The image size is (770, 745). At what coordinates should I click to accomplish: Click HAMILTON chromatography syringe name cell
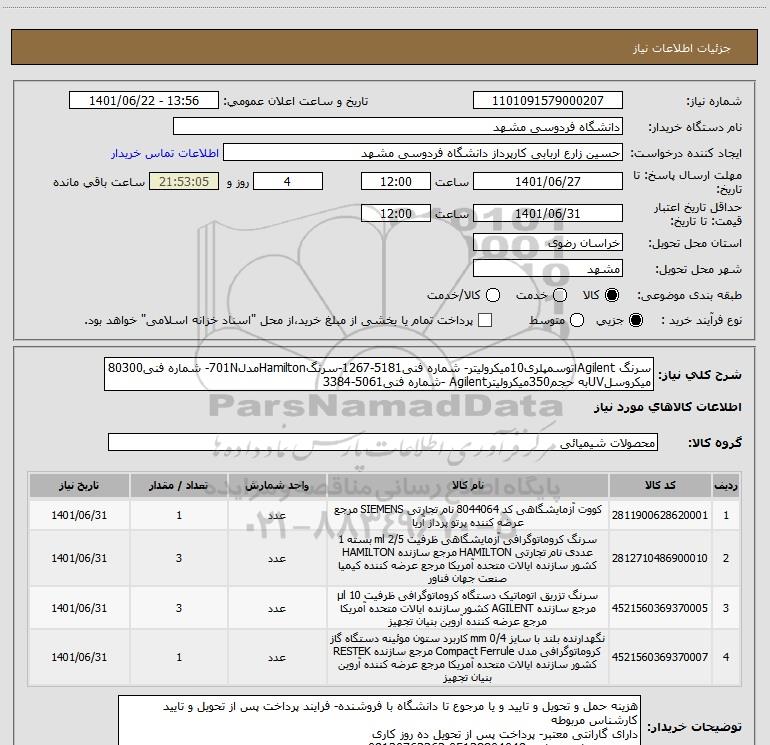pyautogui.click(x=468, y=558)
